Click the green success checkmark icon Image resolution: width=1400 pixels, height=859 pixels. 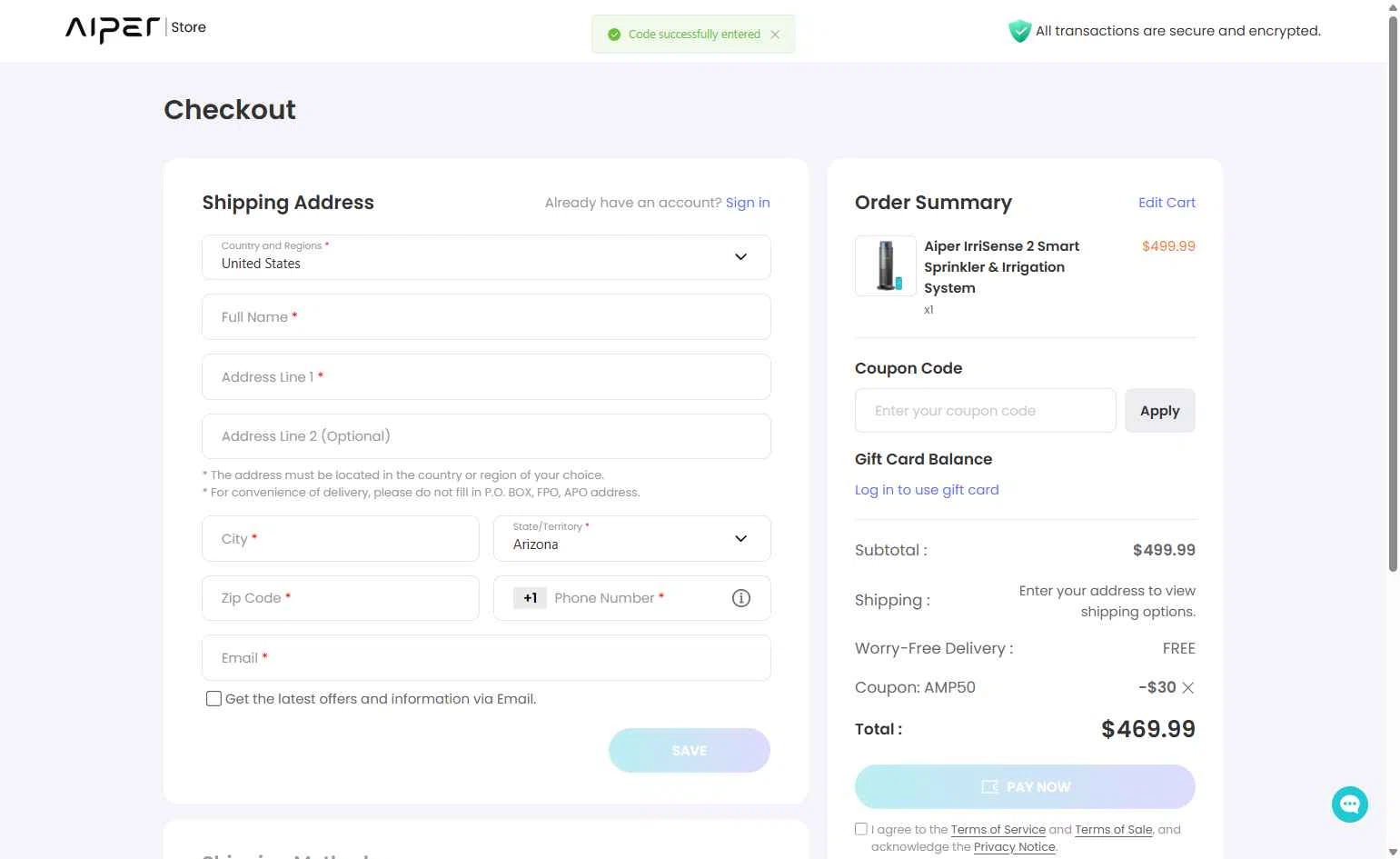coord(614,35)
